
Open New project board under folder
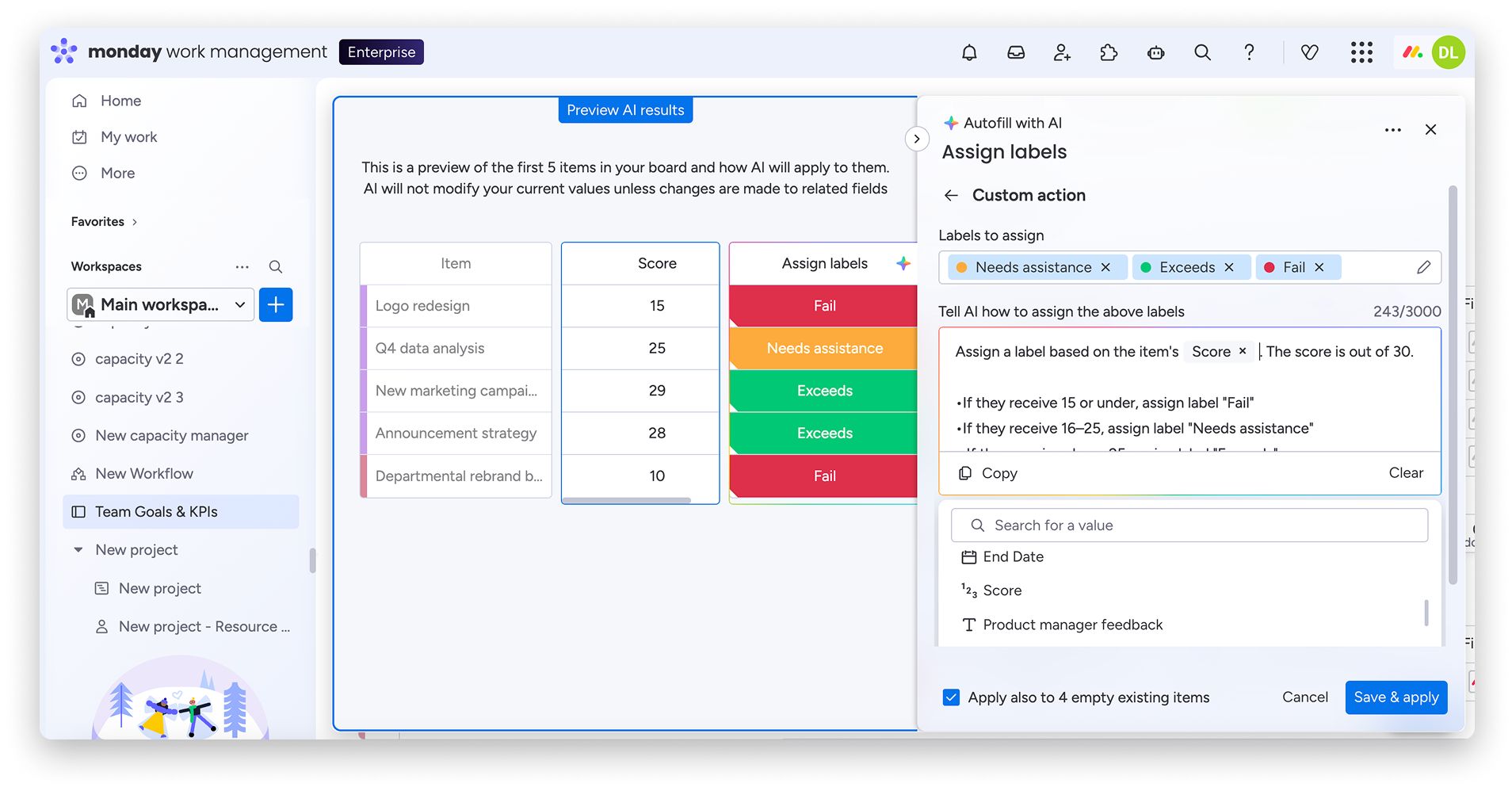pos(160,588)
